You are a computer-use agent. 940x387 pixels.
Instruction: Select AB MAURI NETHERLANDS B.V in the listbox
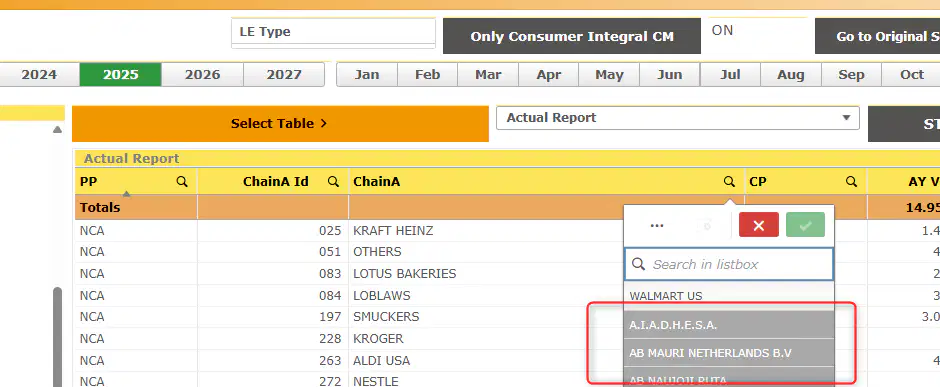click(x=729, y=353)
